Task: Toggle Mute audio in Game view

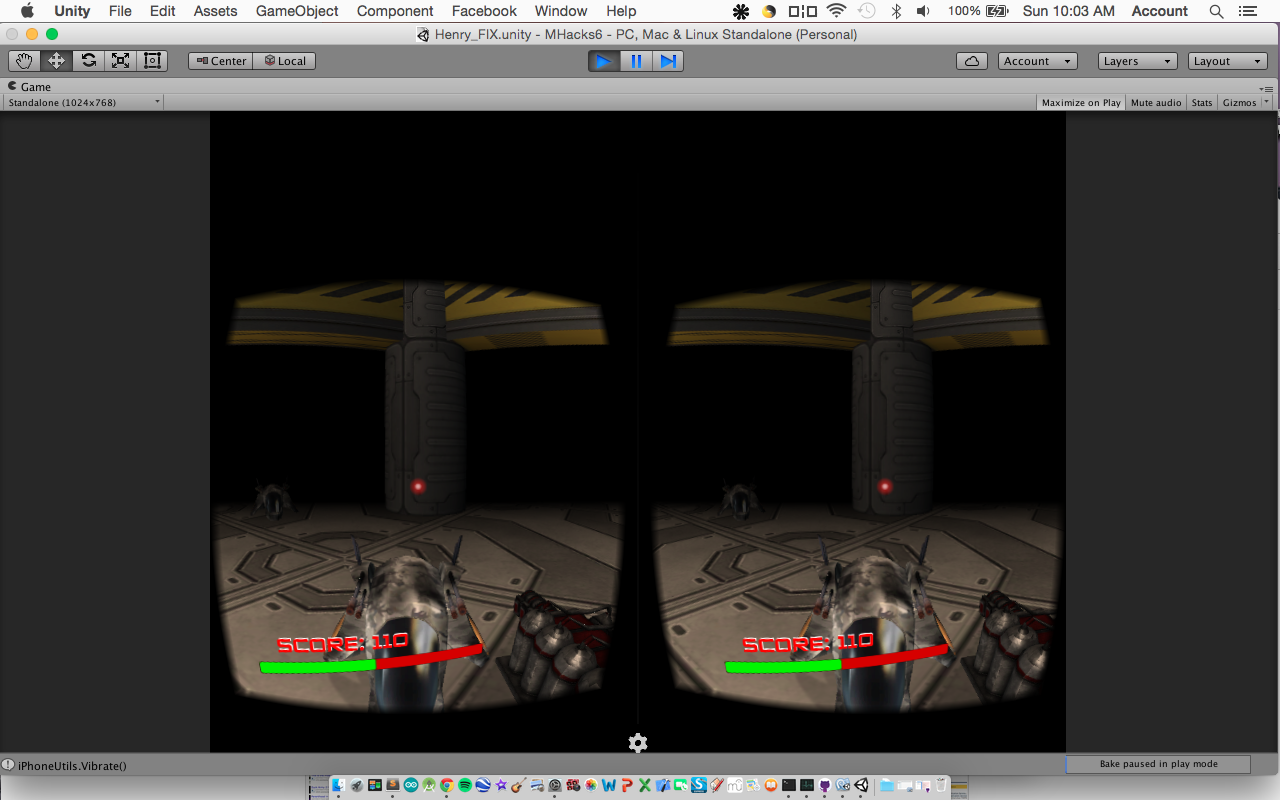Action: (x=1156, y=102)
